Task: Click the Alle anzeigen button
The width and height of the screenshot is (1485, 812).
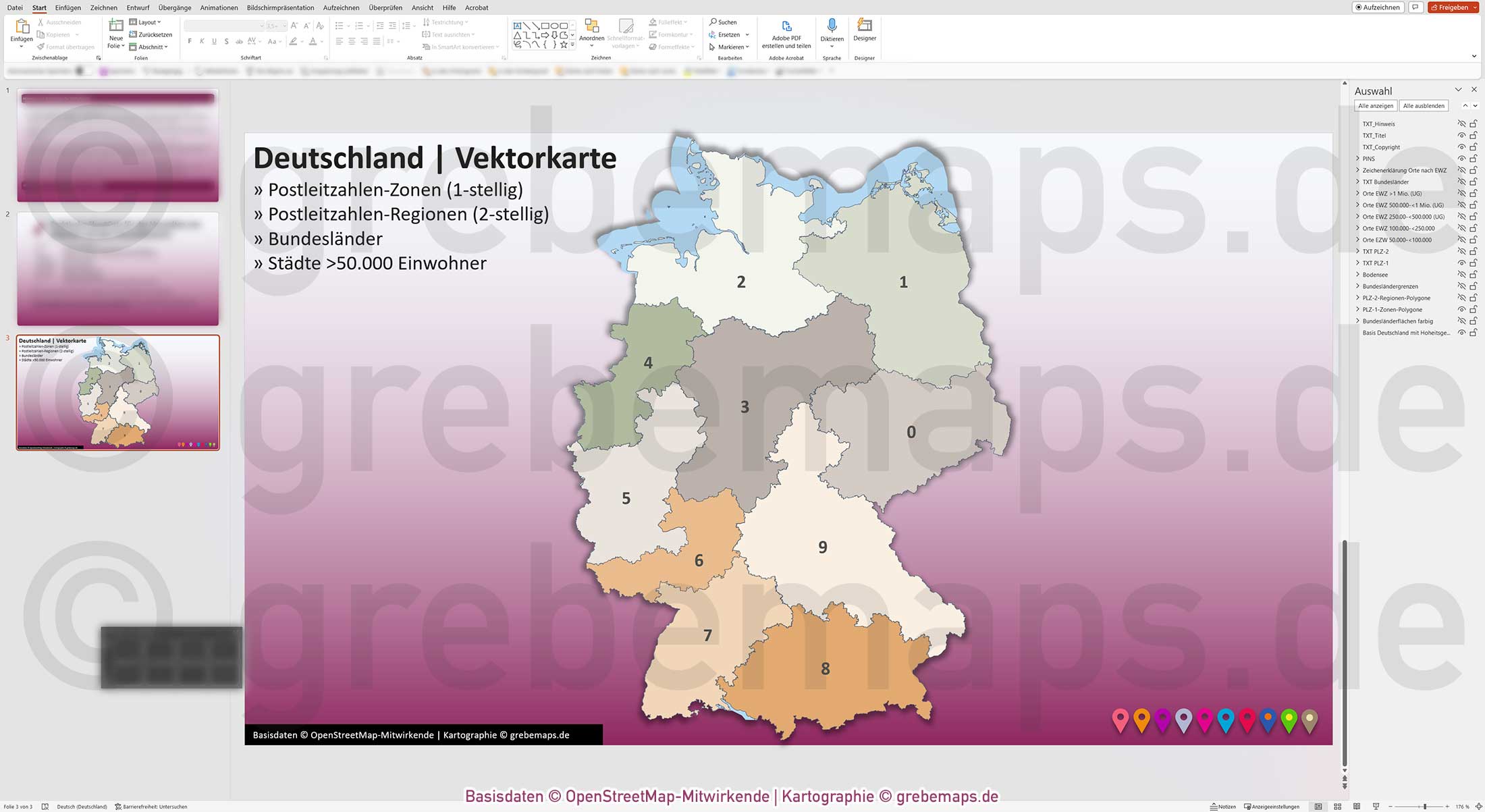Action: tap(1376, 105)
